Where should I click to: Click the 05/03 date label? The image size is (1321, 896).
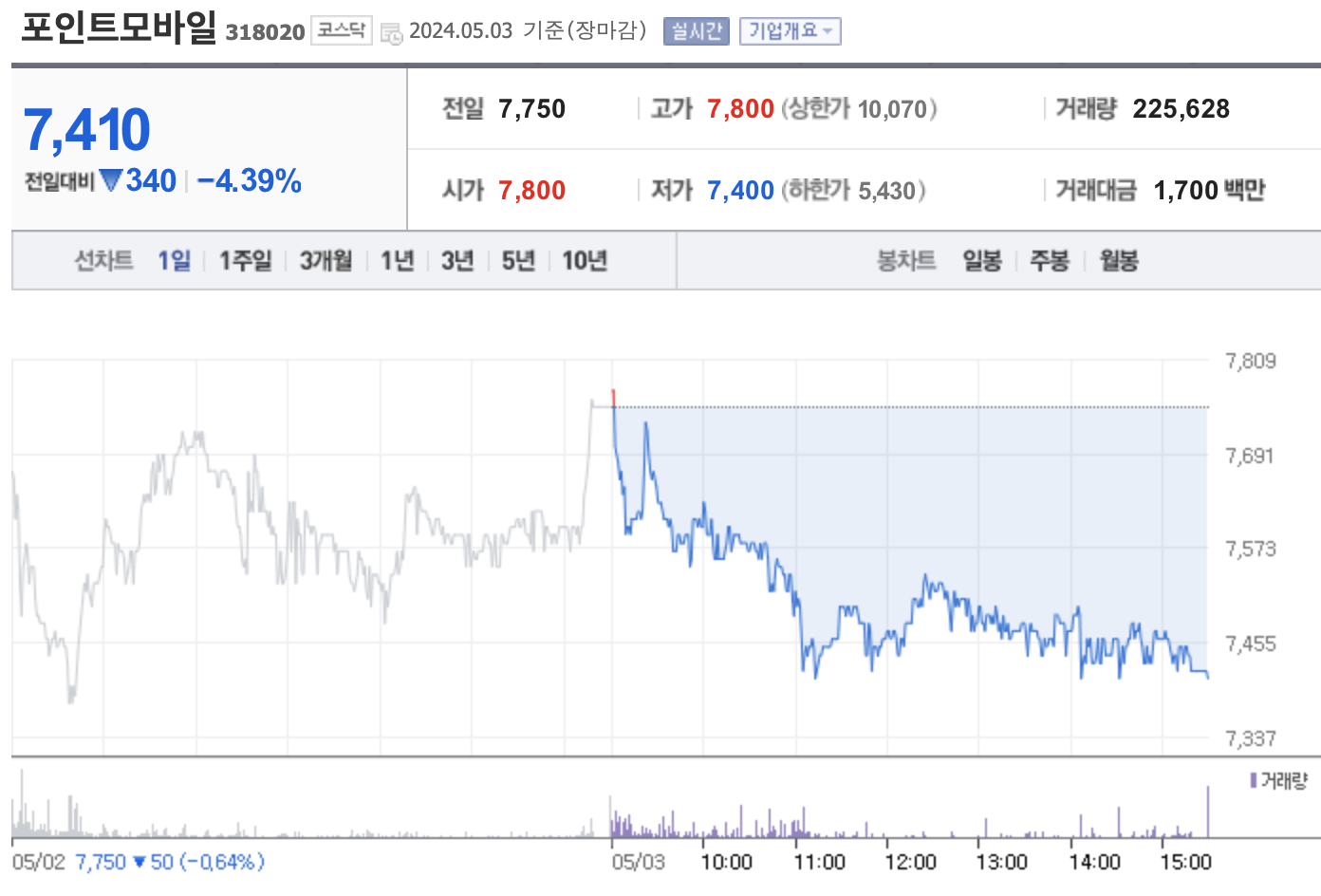pos(639,862)
